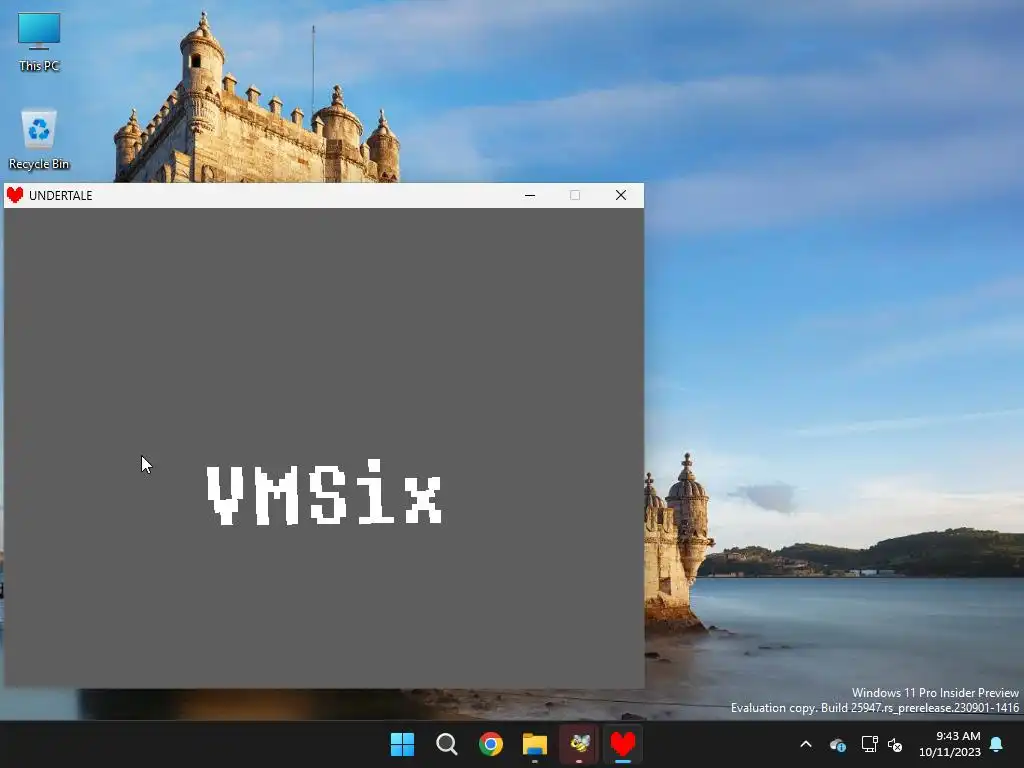Open the This PC desktop icon

[x=39, y=42]
